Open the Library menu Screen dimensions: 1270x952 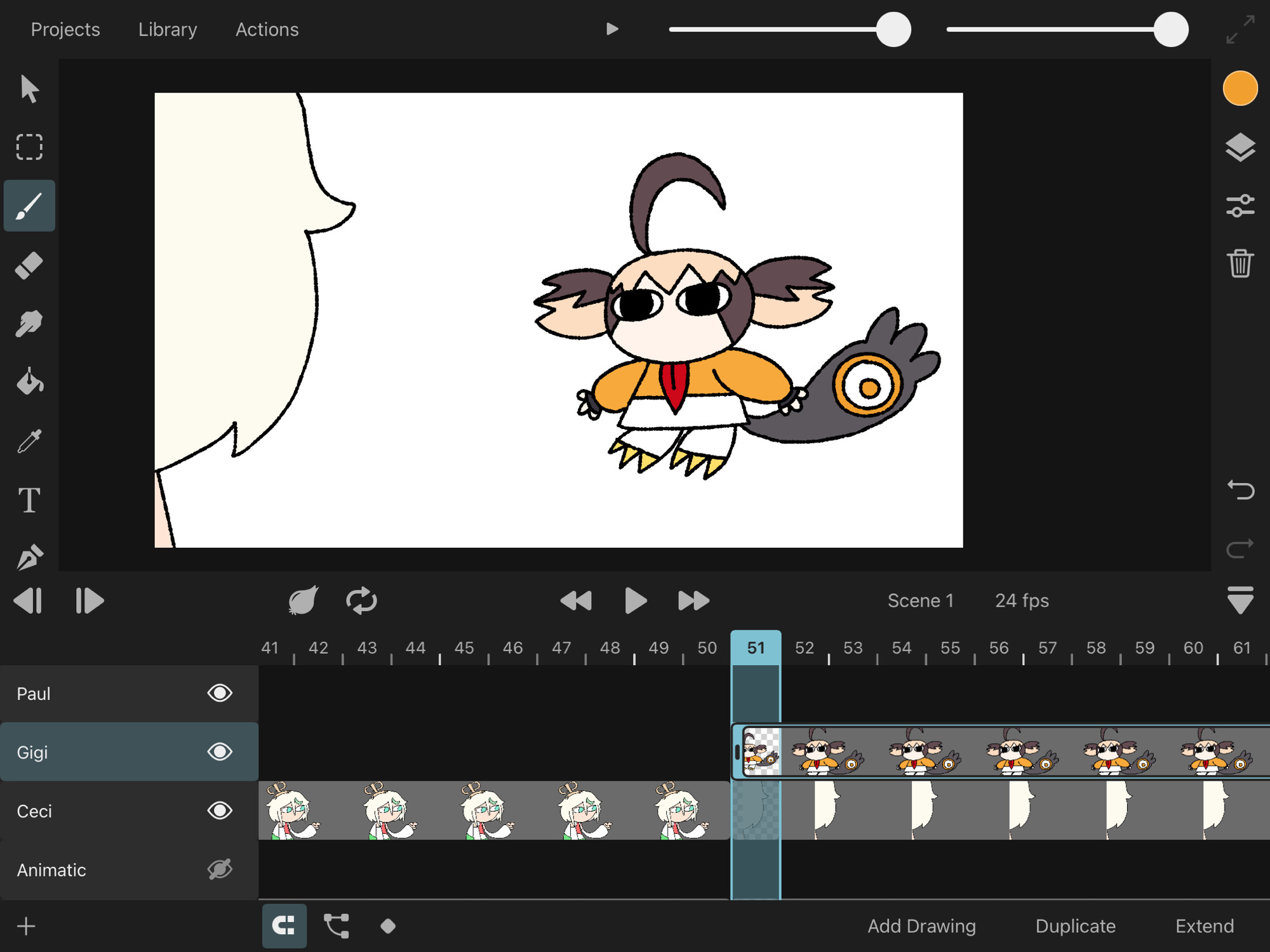point(168,29)
